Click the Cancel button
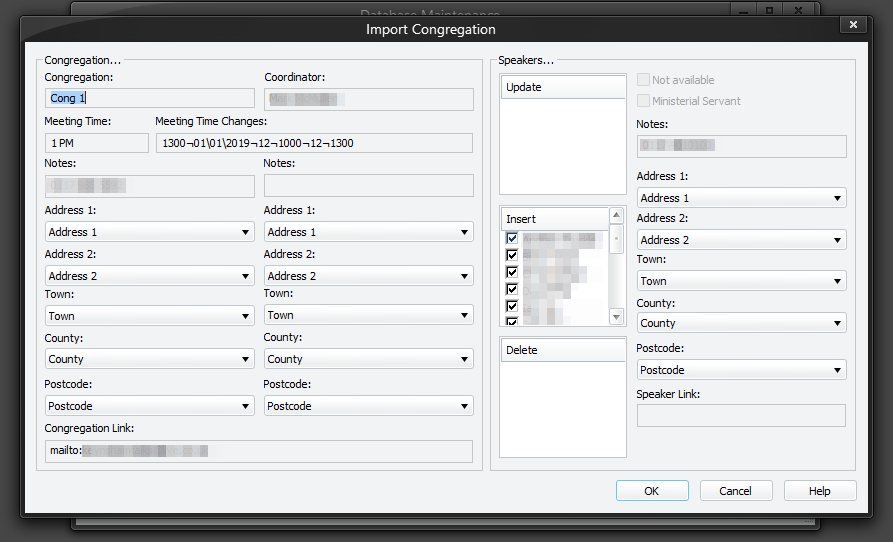Viewport: 893px width, 542px height. click(735, 491)
